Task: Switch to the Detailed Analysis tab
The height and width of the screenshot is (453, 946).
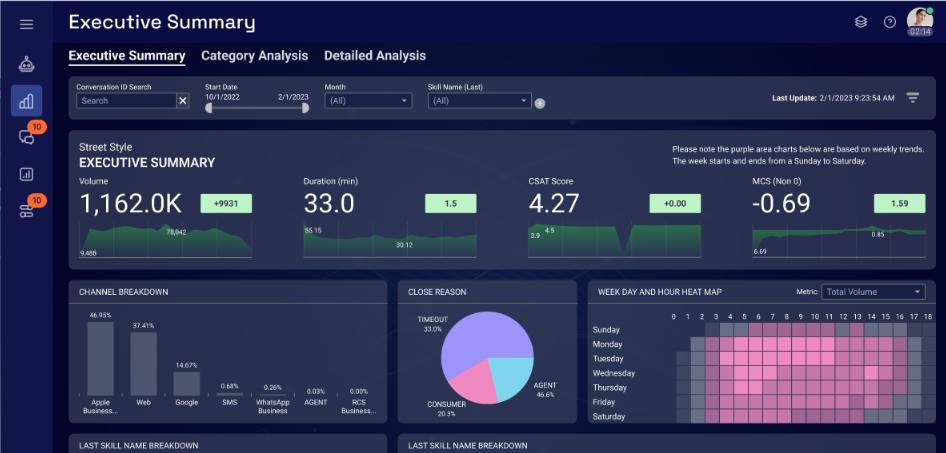Action: [375, 56]
